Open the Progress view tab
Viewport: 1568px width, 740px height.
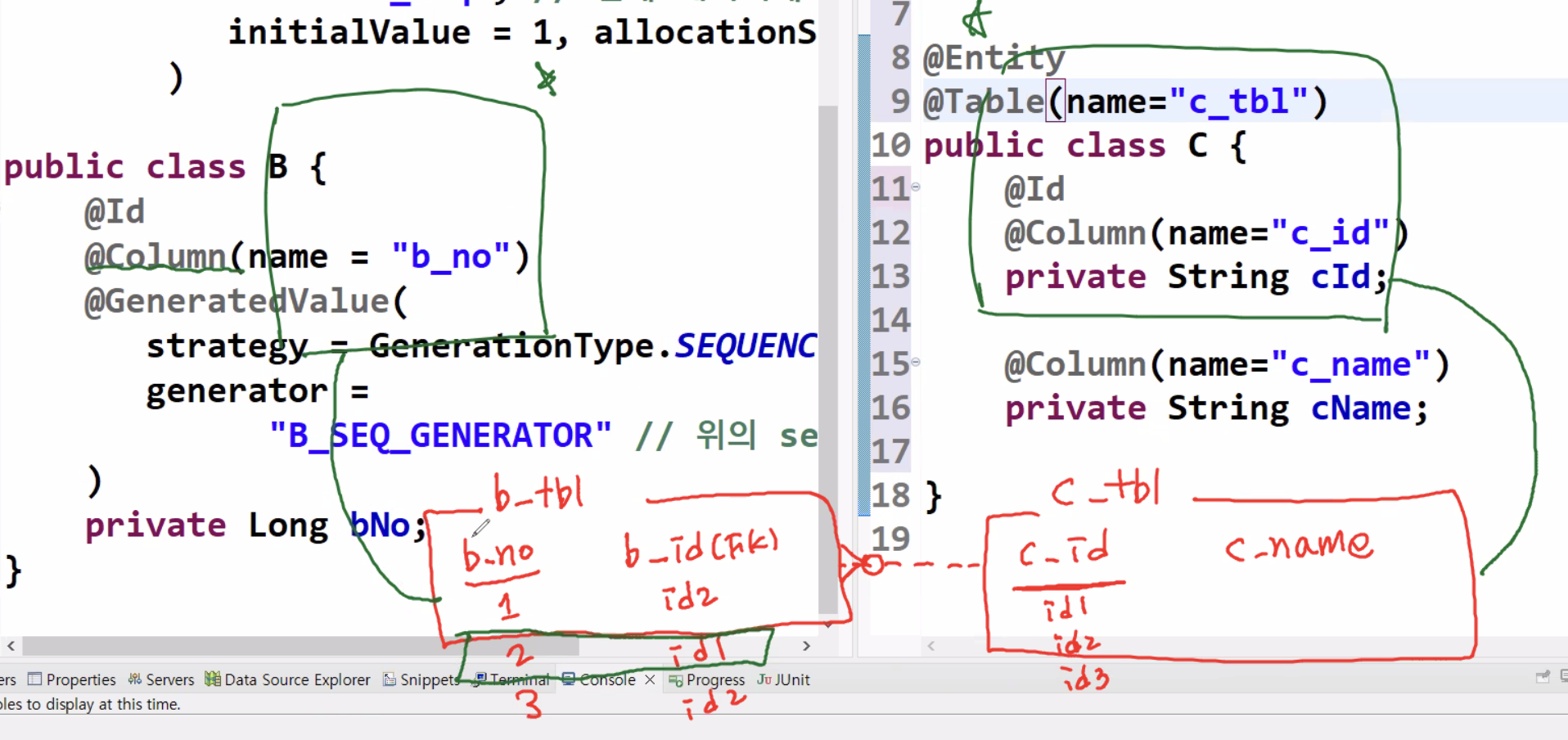point(707,679)
